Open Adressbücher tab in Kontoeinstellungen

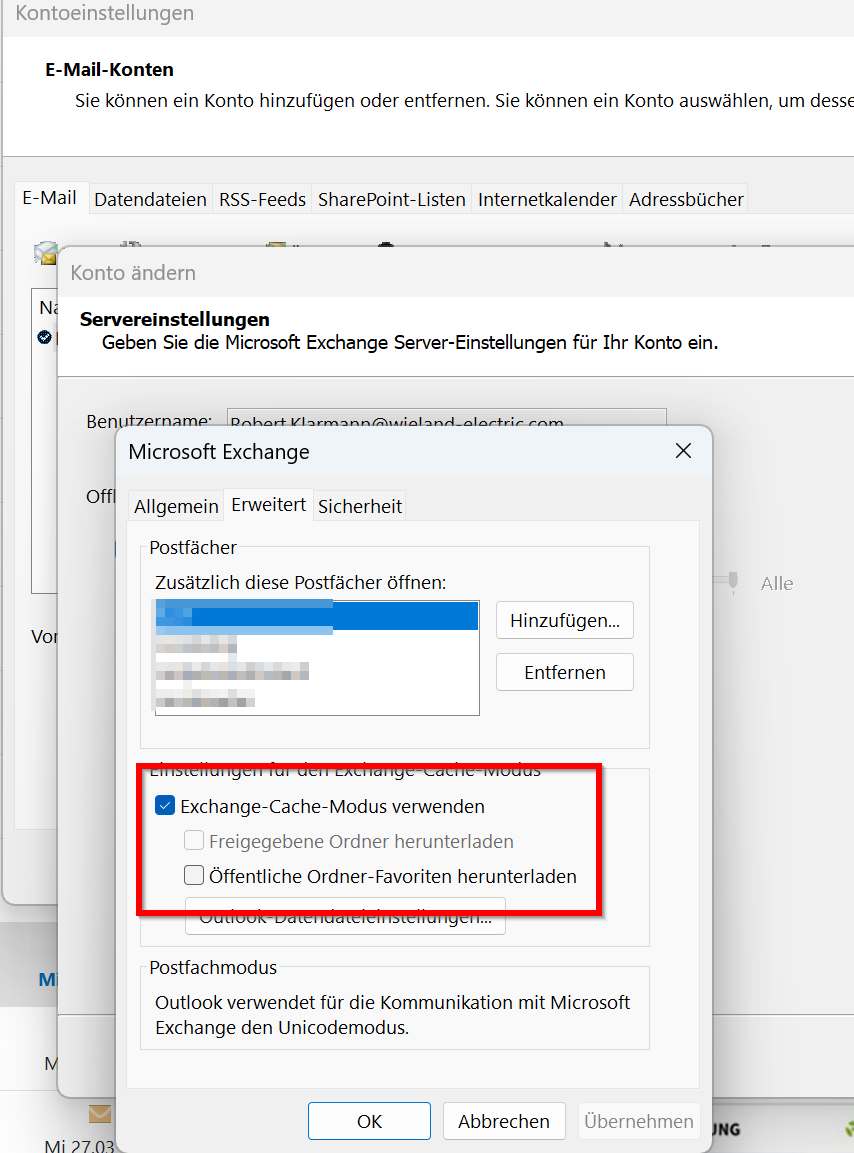coord(686,199)
